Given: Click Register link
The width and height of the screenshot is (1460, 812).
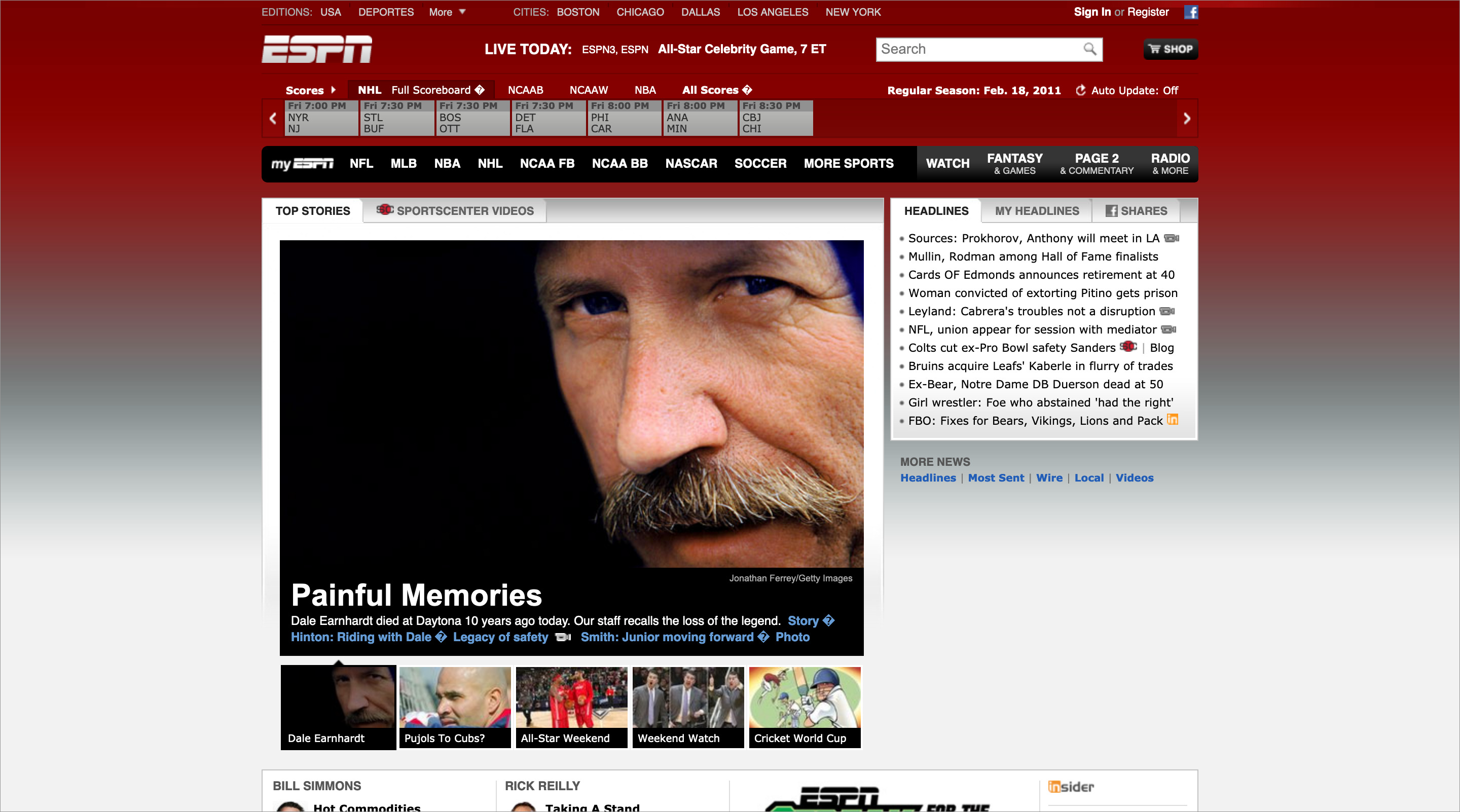Looking at the screenshot, I should coord(1148,12).
